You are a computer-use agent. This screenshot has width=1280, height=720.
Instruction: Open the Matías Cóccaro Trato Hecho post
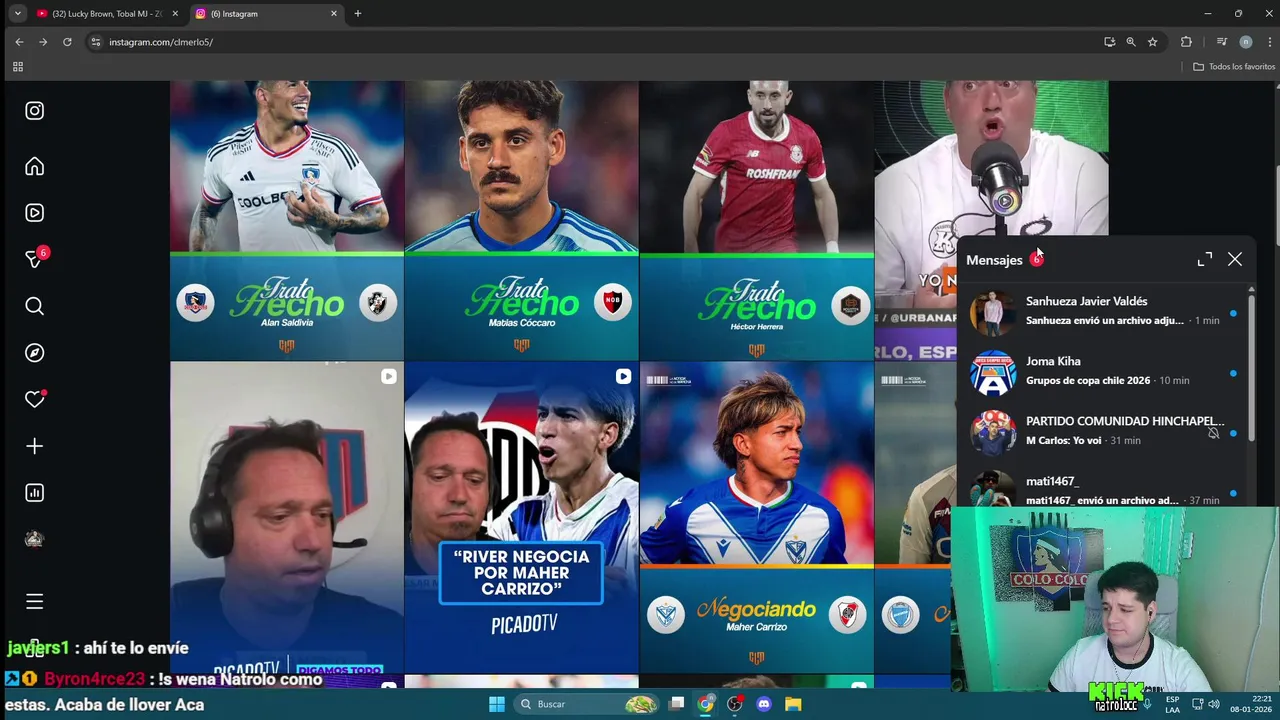point(521,220)
